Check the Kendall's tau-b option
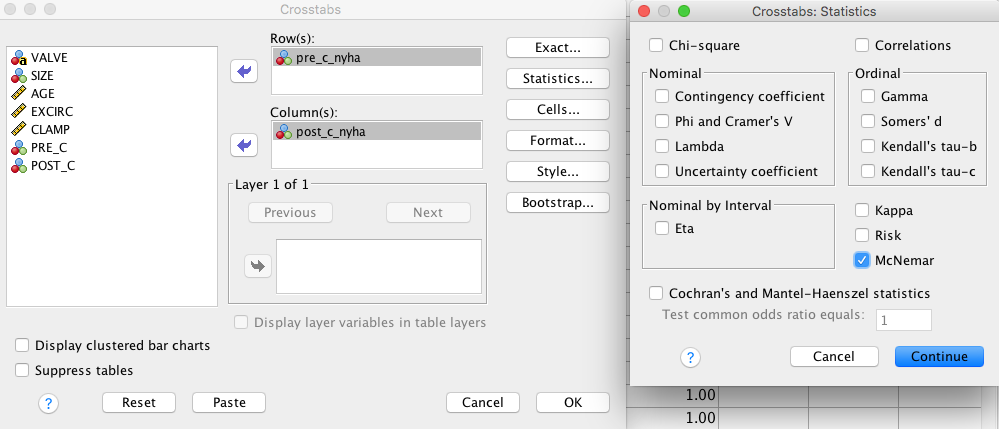The image size is (999, 429). click(868, 146)
